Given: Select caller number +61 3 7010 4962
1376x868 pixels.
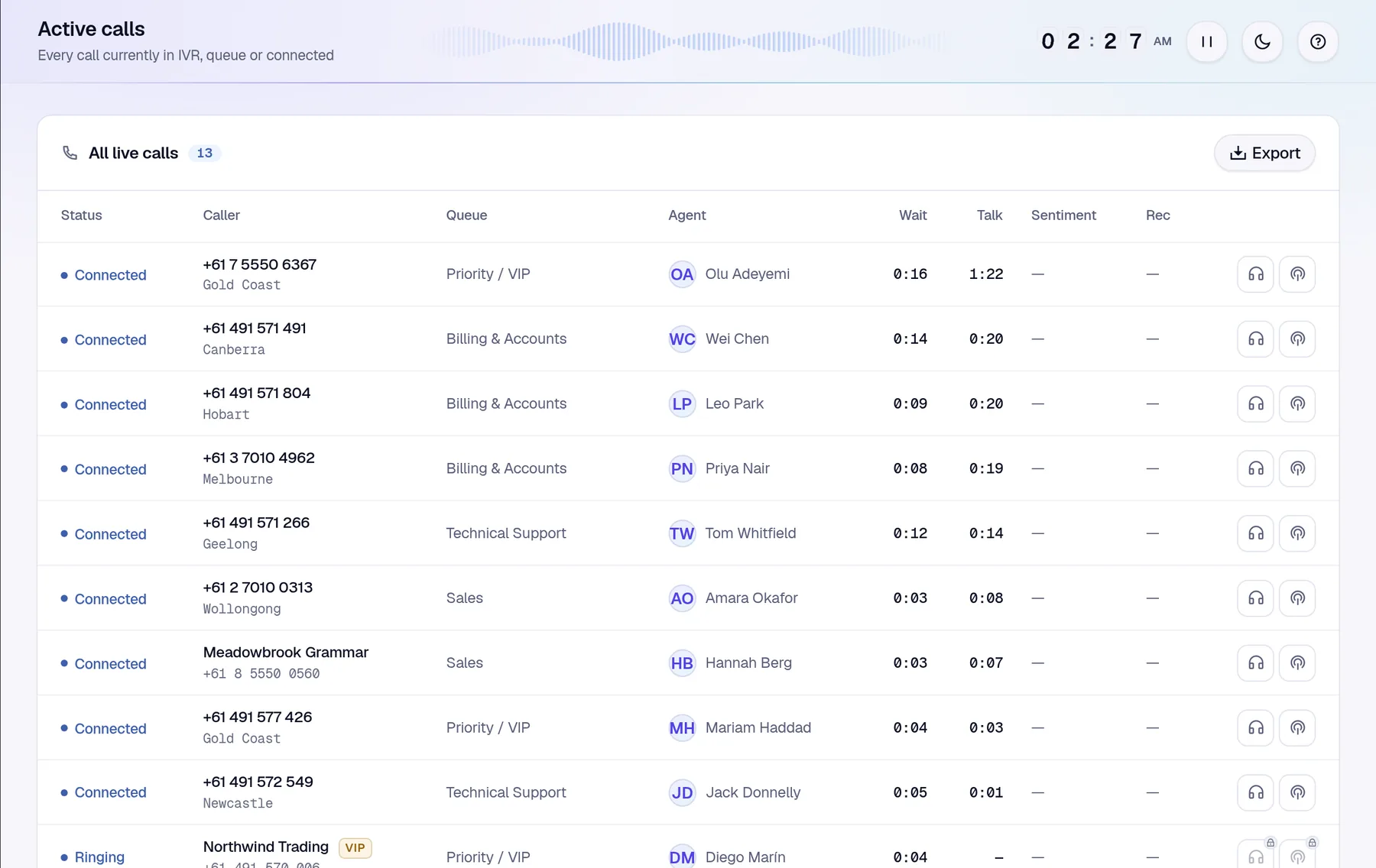Looking at the screenshot, I should [x=258, y=458].
